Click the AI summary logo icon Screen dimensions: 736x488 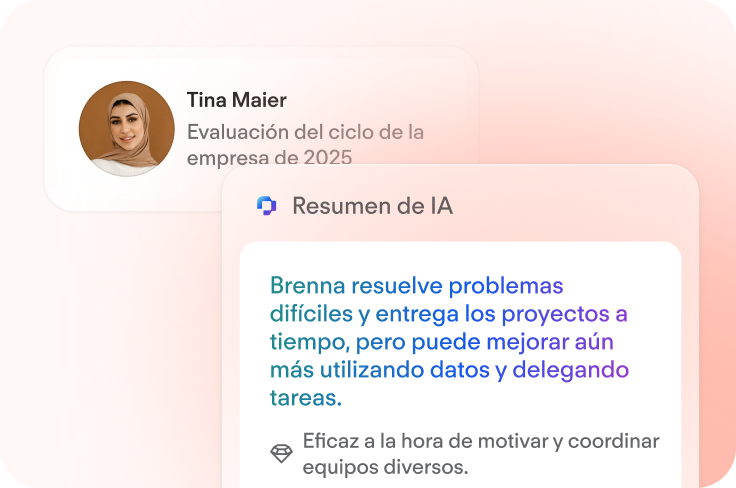coord(267,206)
